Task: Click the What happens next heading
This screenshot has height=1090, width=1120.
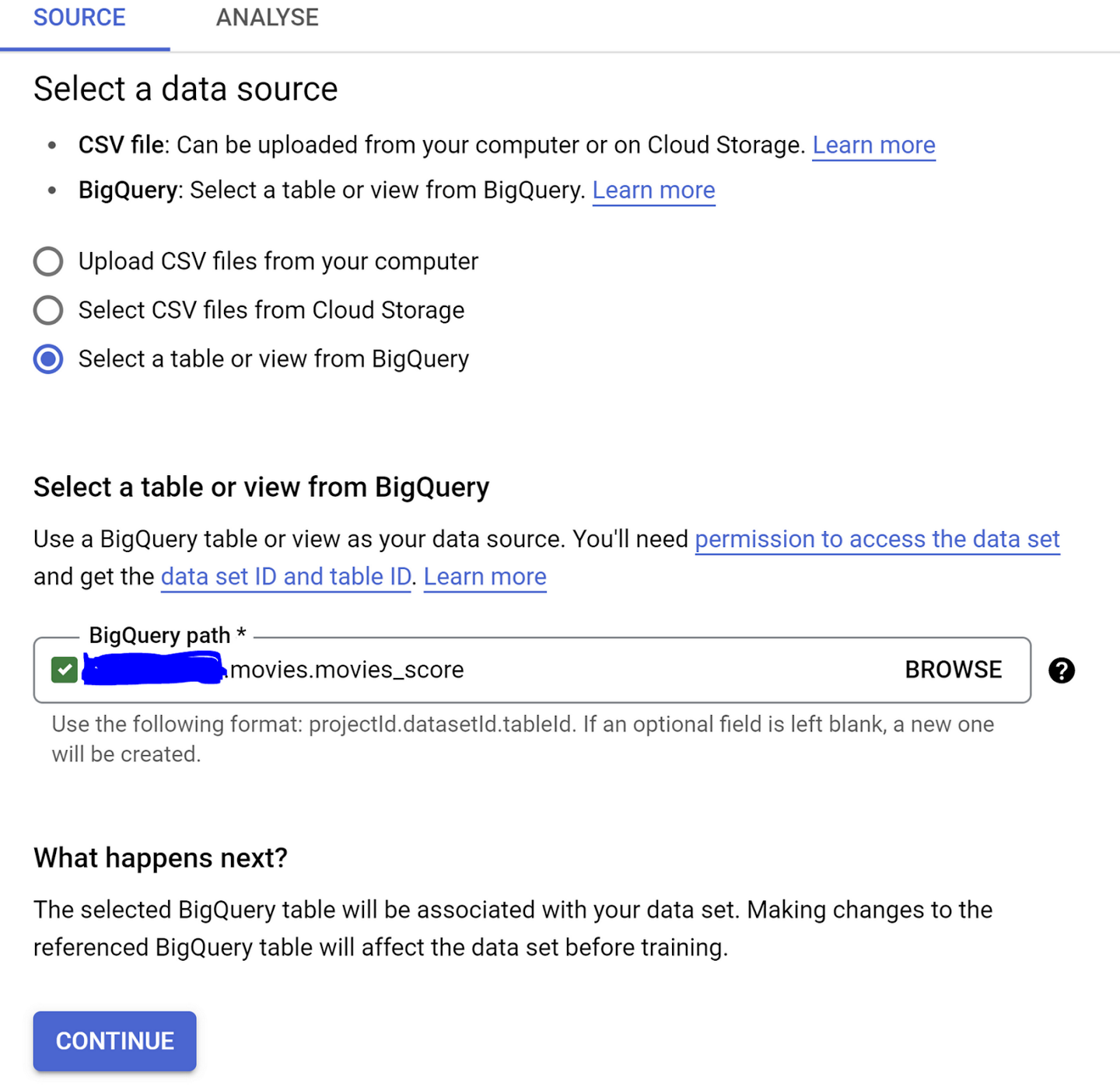Action: pos(159,858)
